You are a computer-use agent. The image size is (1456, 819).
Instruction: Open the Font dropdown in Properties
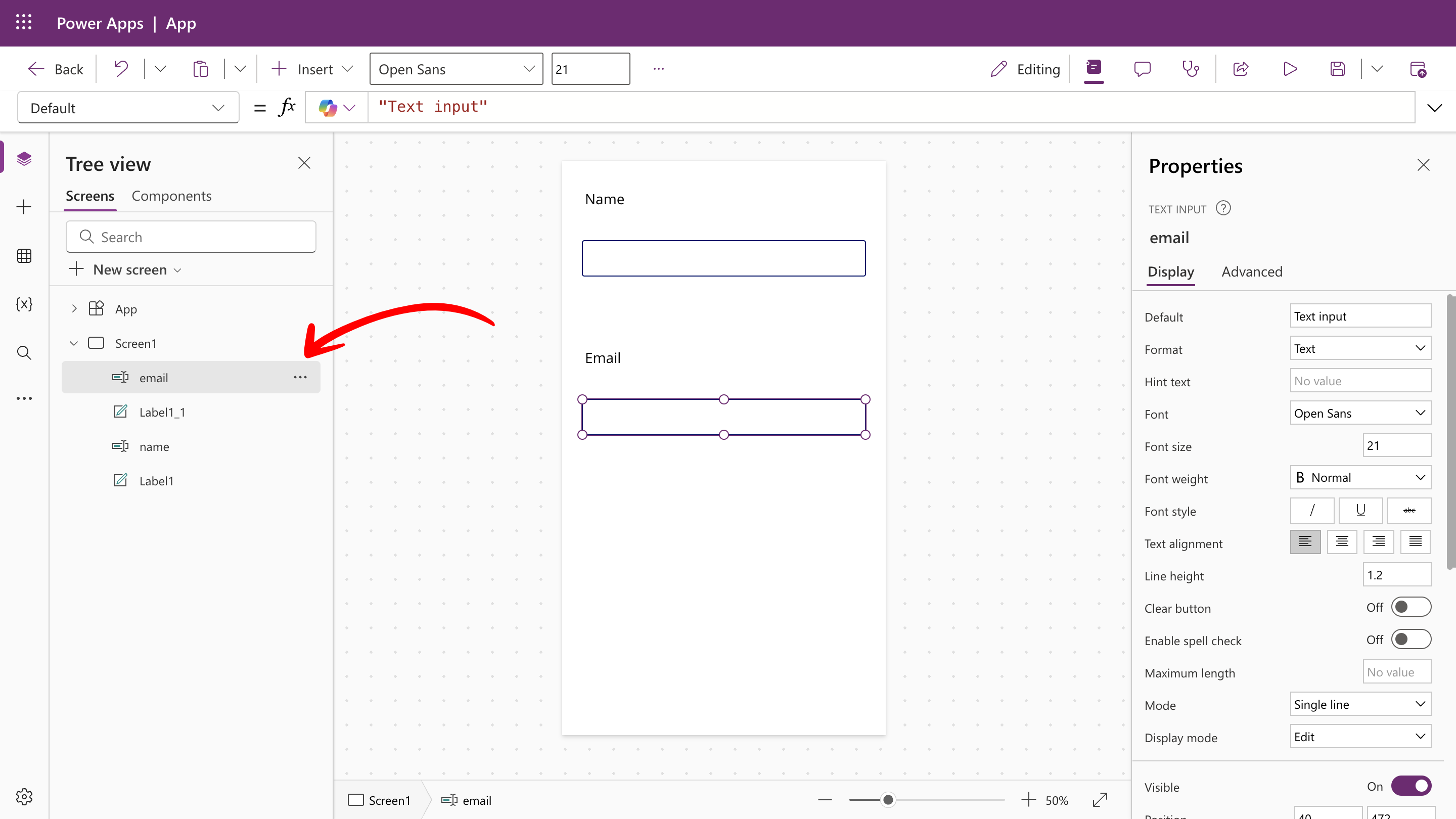pyautogui.click(x=1360, y=413)
